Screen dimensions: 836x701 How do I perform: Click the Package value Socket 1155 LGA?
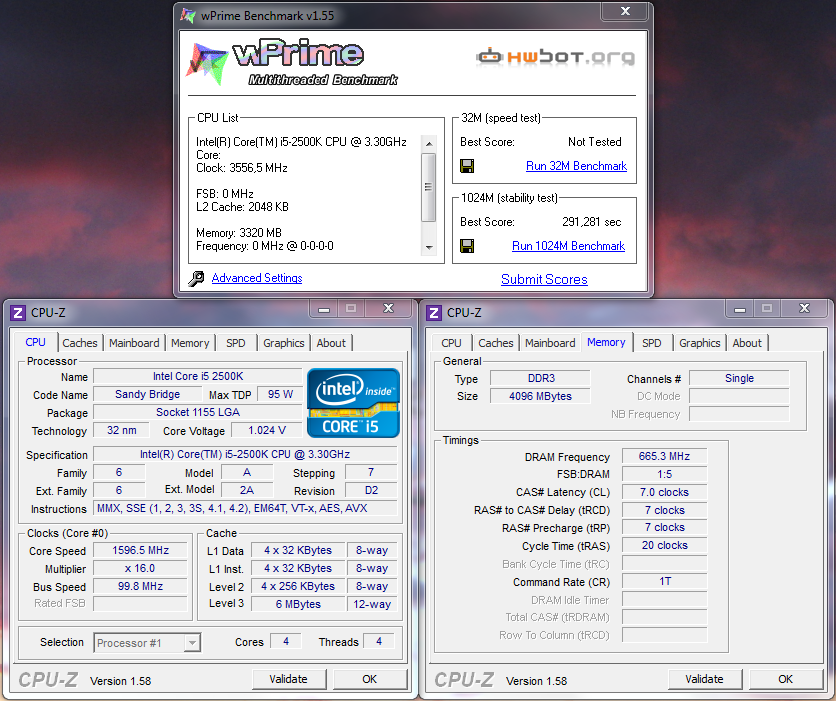[x=198, y=413]
